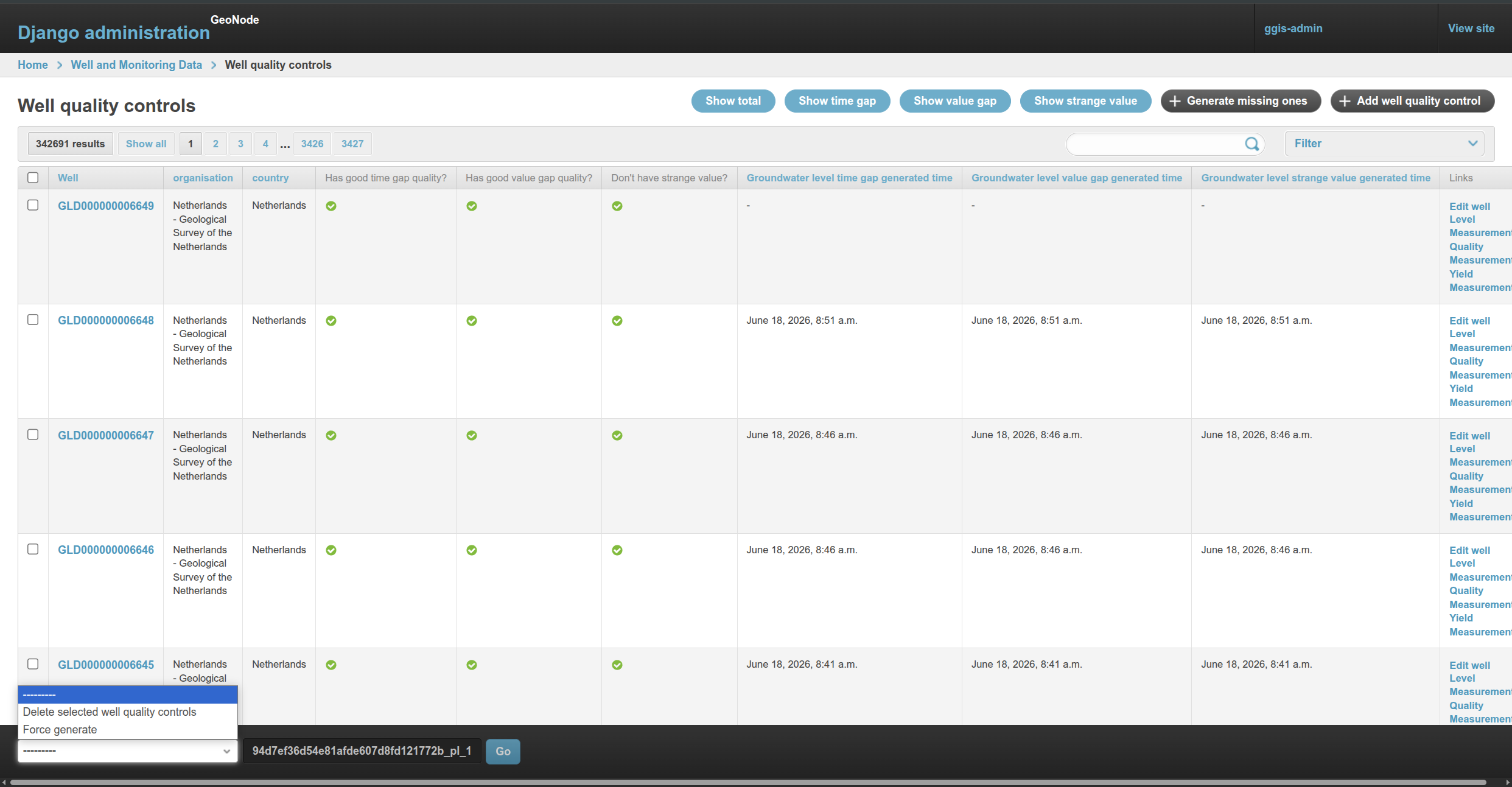This screenshot has height=787, width=1512.
Task: Sort by Groundwater level time gap generated time
Action: coord(849,178)
